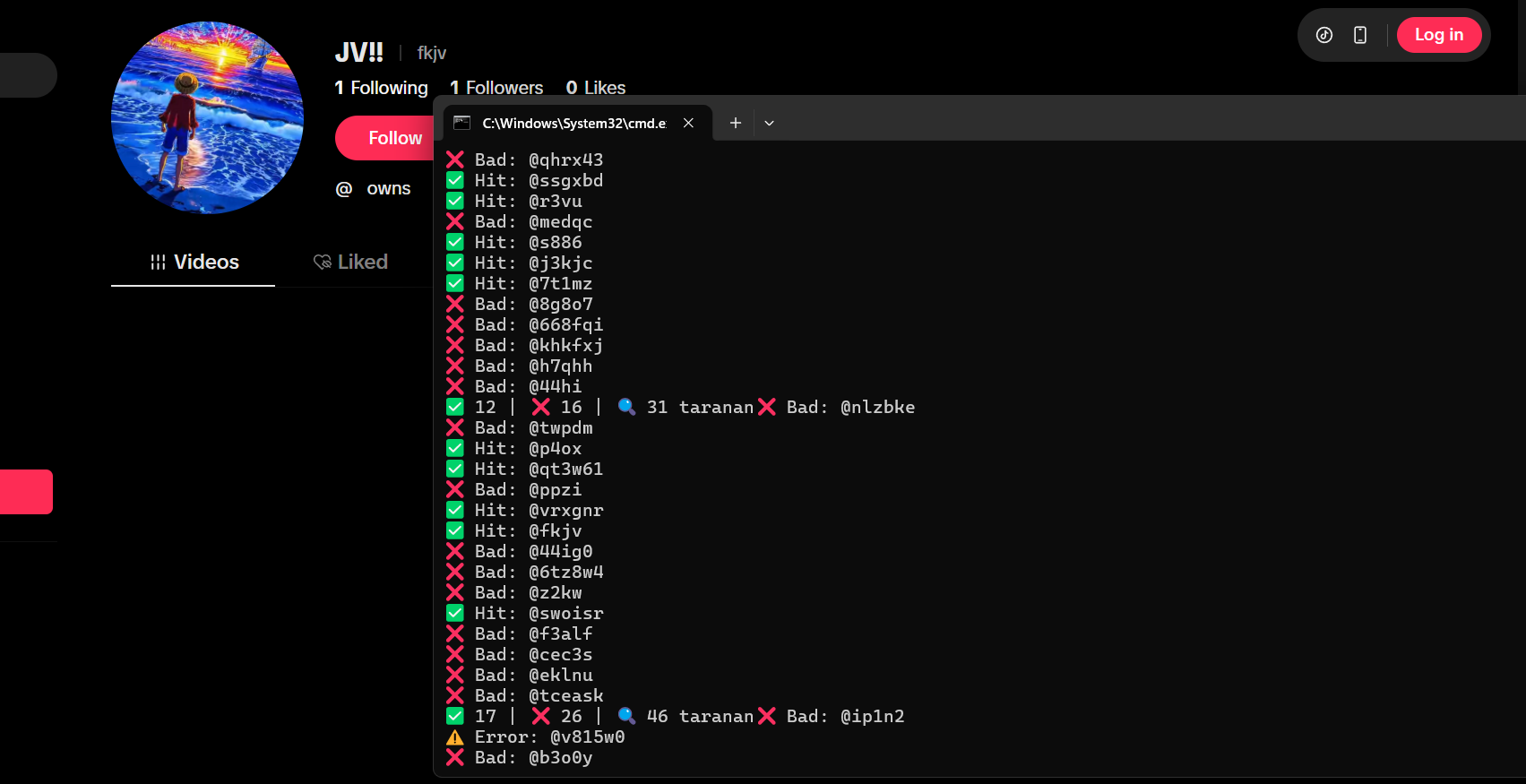Click the 'Bad: @44hi' line
This screenshot has width=1526, height=784.
[514, 386]
